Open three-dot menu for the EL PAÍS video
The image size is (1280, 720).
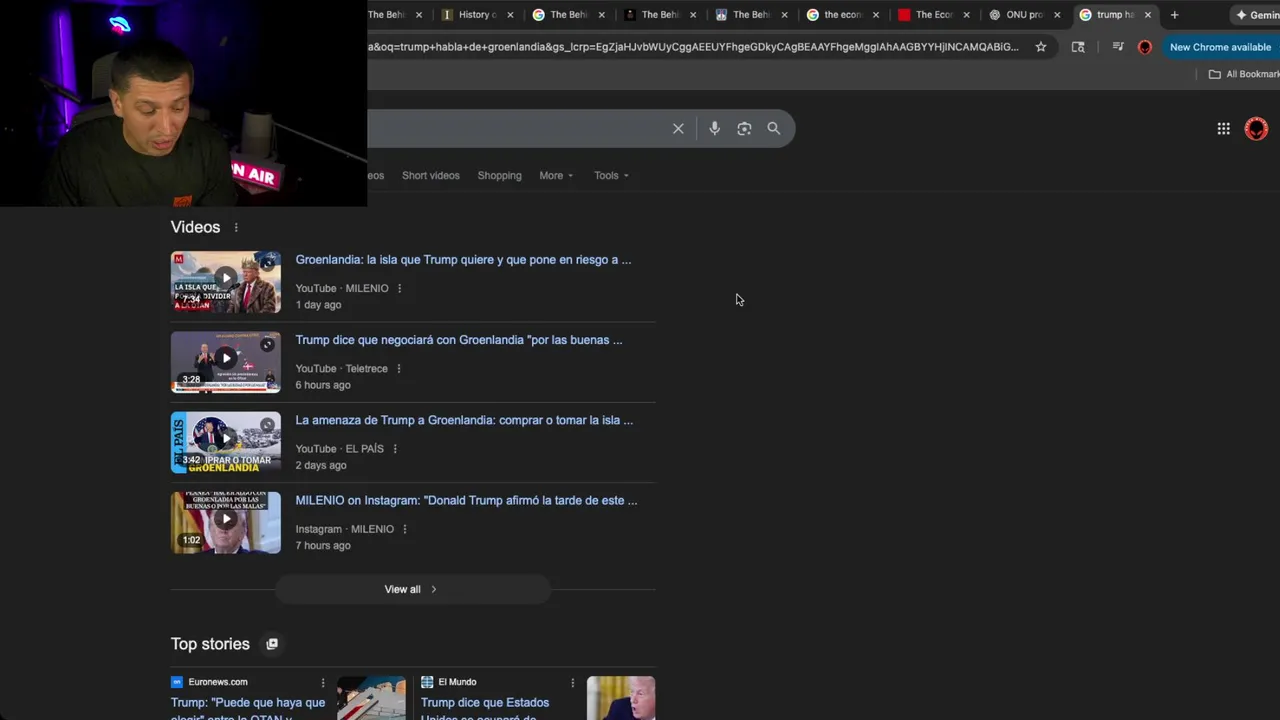click(395, 449)
